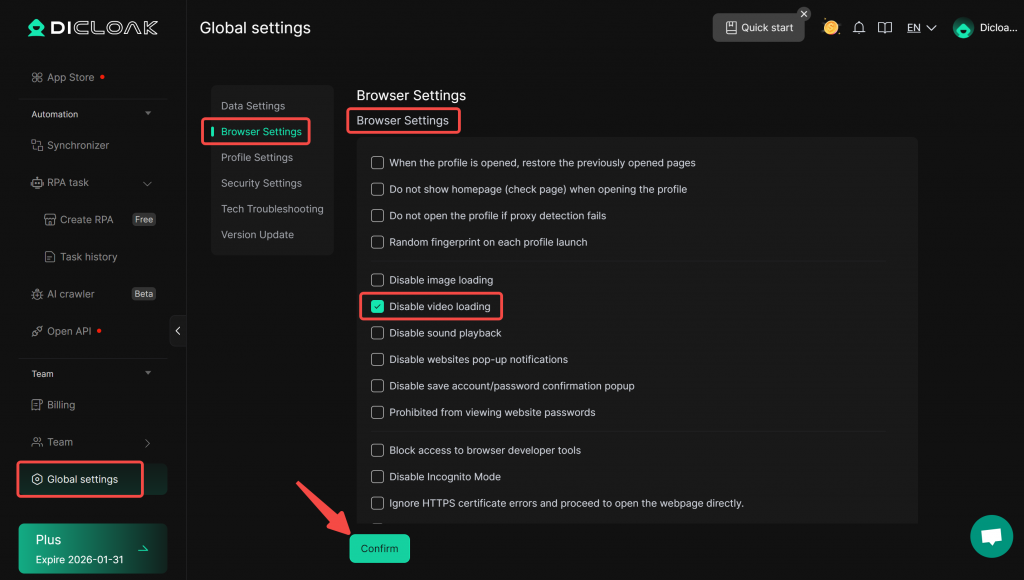This screenshot has height=580, width=1024.
Task: Open the Synchronizer sidebar item
Action: pyautogui.click(x=78, y=145)
